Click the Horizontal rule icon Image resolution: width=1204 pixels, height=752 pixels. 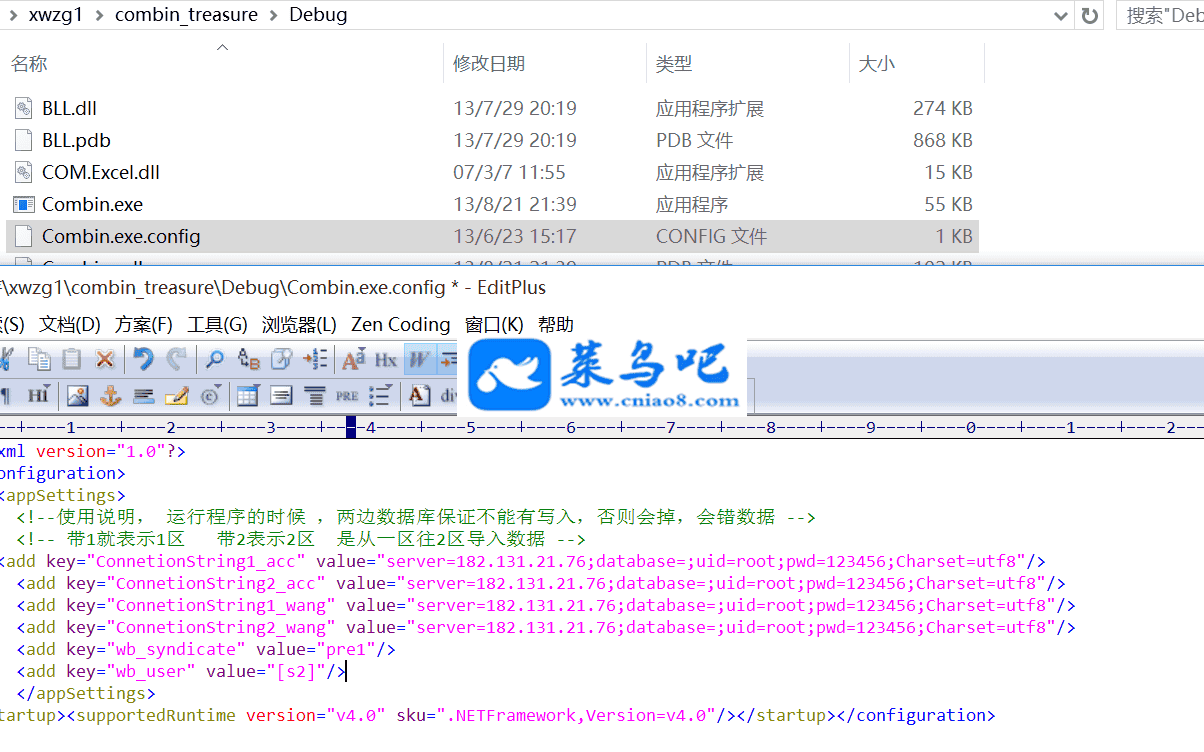(x=143, y=396)
